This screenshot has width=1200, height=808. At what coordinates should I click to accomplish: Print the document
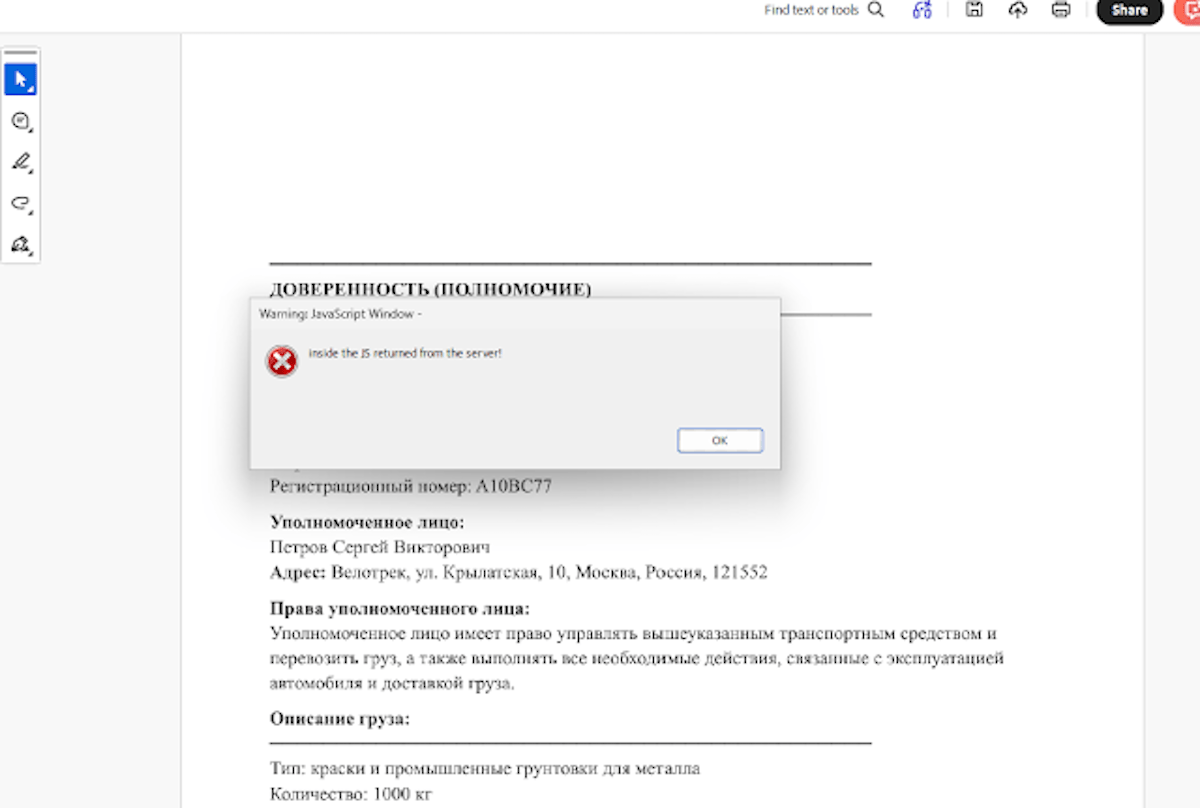[x=1061, y=10]
